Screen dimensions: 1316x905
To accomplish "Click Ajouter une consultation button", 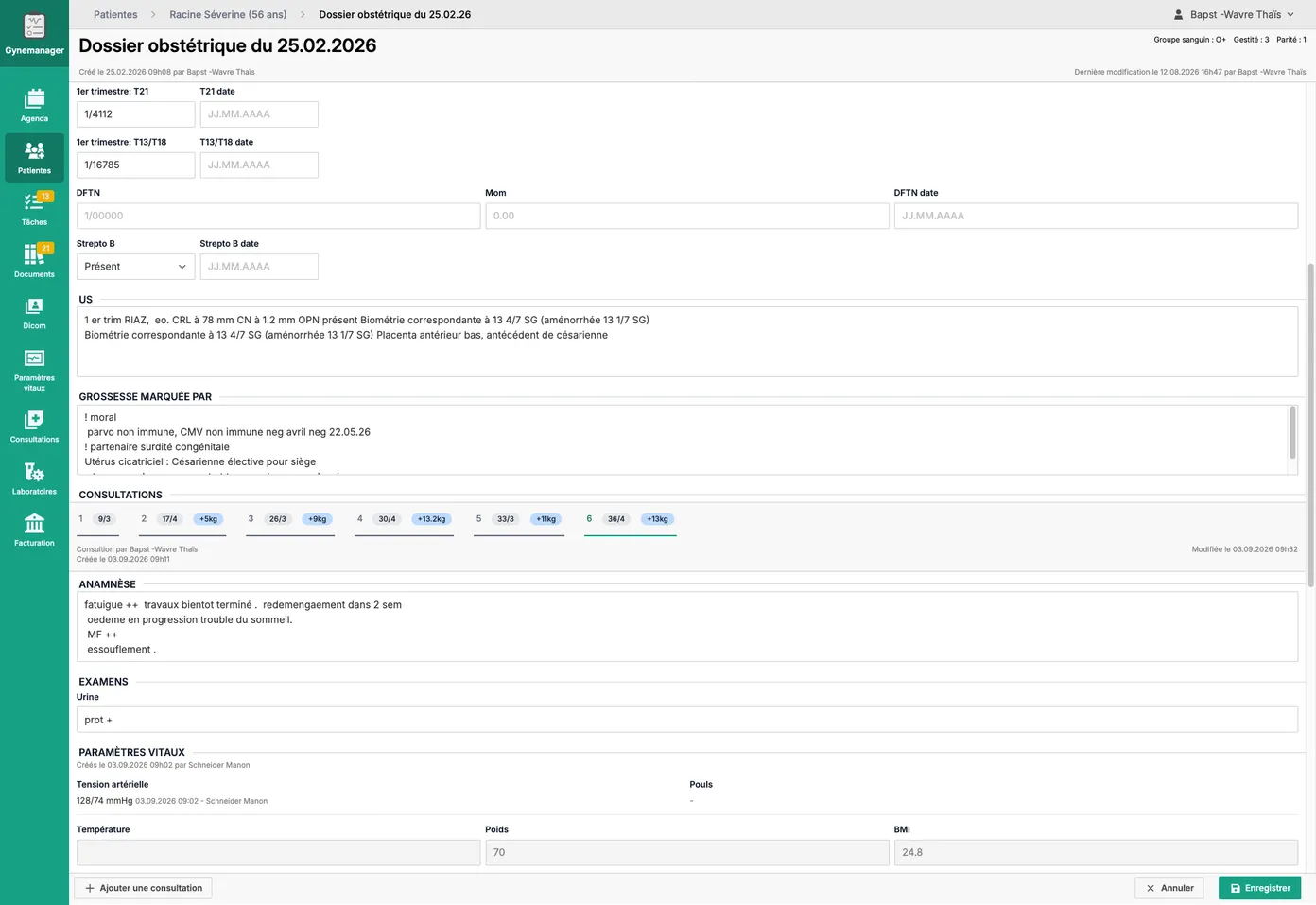I will click(x=143, y=888).
